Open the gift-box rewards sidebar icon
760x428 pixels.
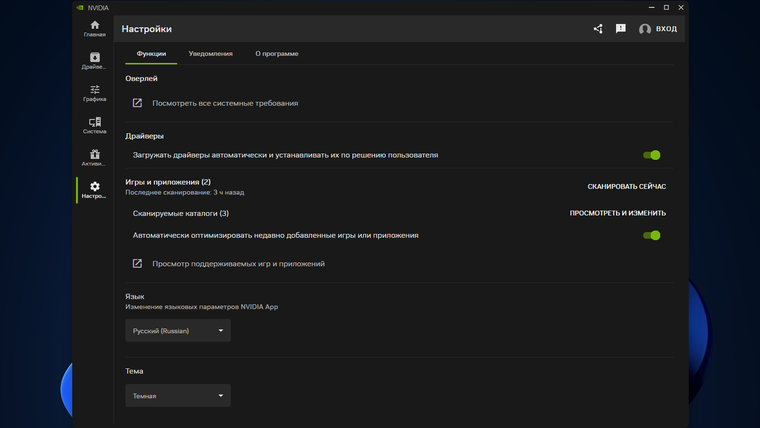click(x=95, y=158)
